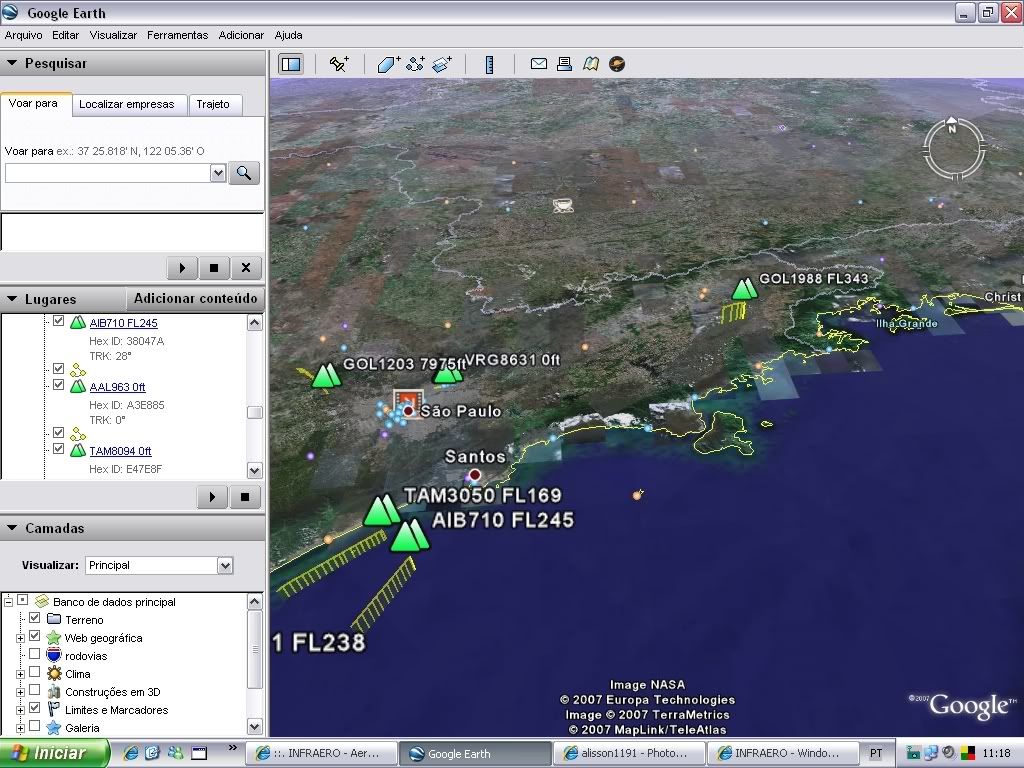Enable Construções em 3D checkbox
1024x768 pixels.
(35, 690)
